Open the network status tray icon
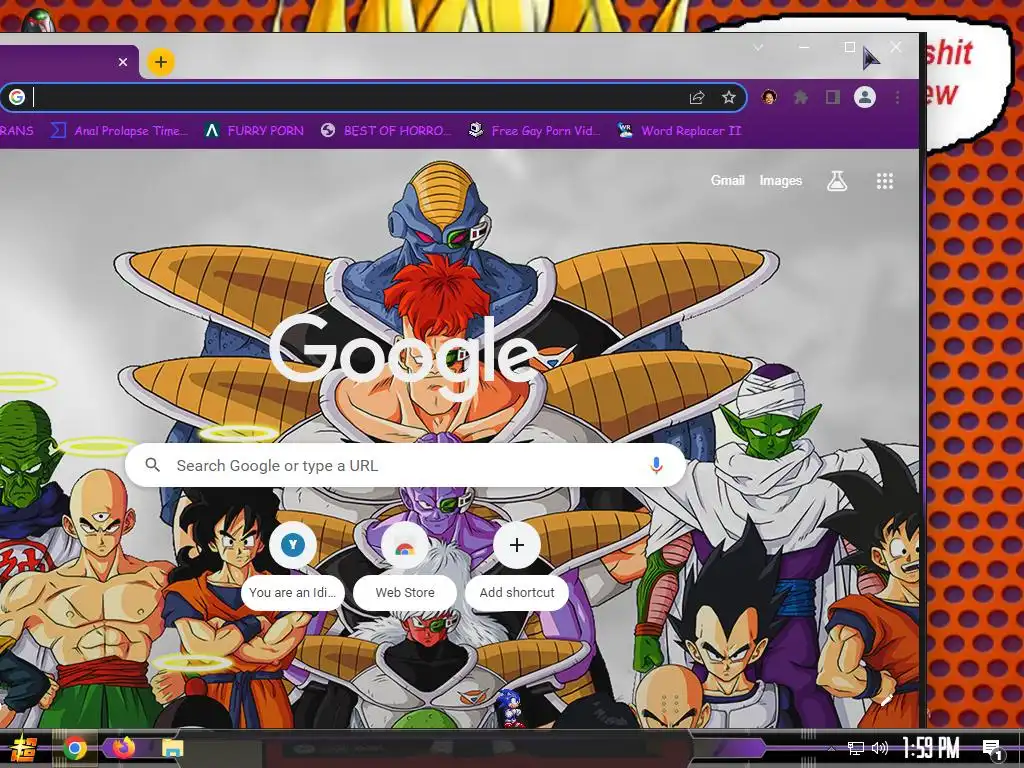The image size is (1024, 768). (856, 748)
